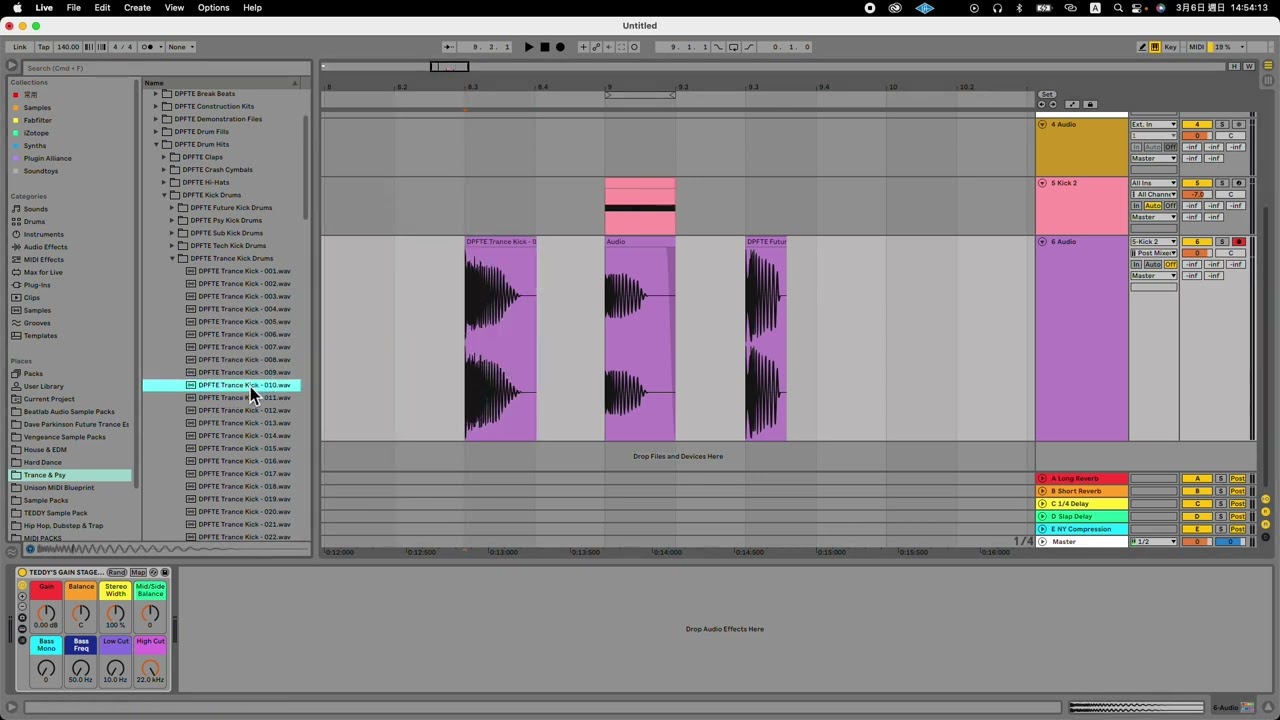Click 5 Kick 2 volume -7.0 slider
Viewport: 1280px width, 720px height.
1197,195
